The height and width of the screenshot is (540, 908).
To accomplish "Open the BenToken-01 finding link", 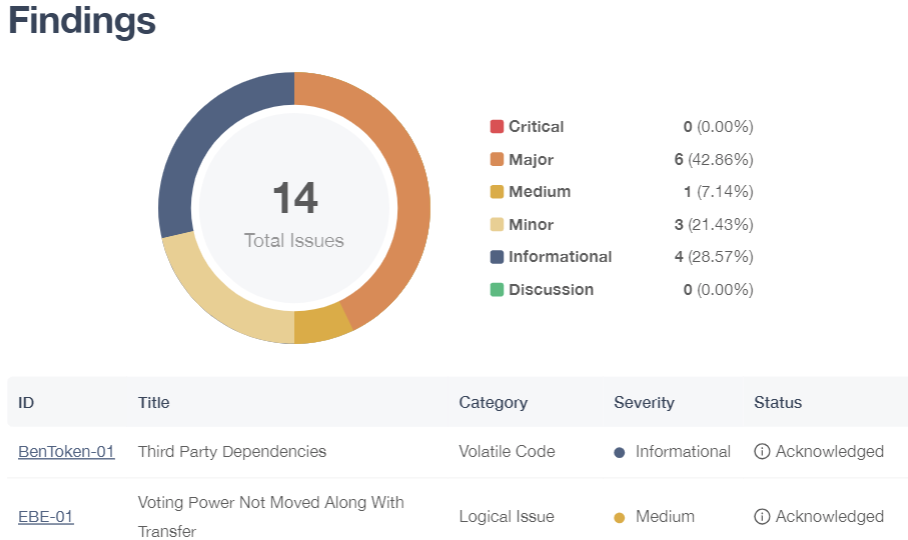I will pos(66,451).
